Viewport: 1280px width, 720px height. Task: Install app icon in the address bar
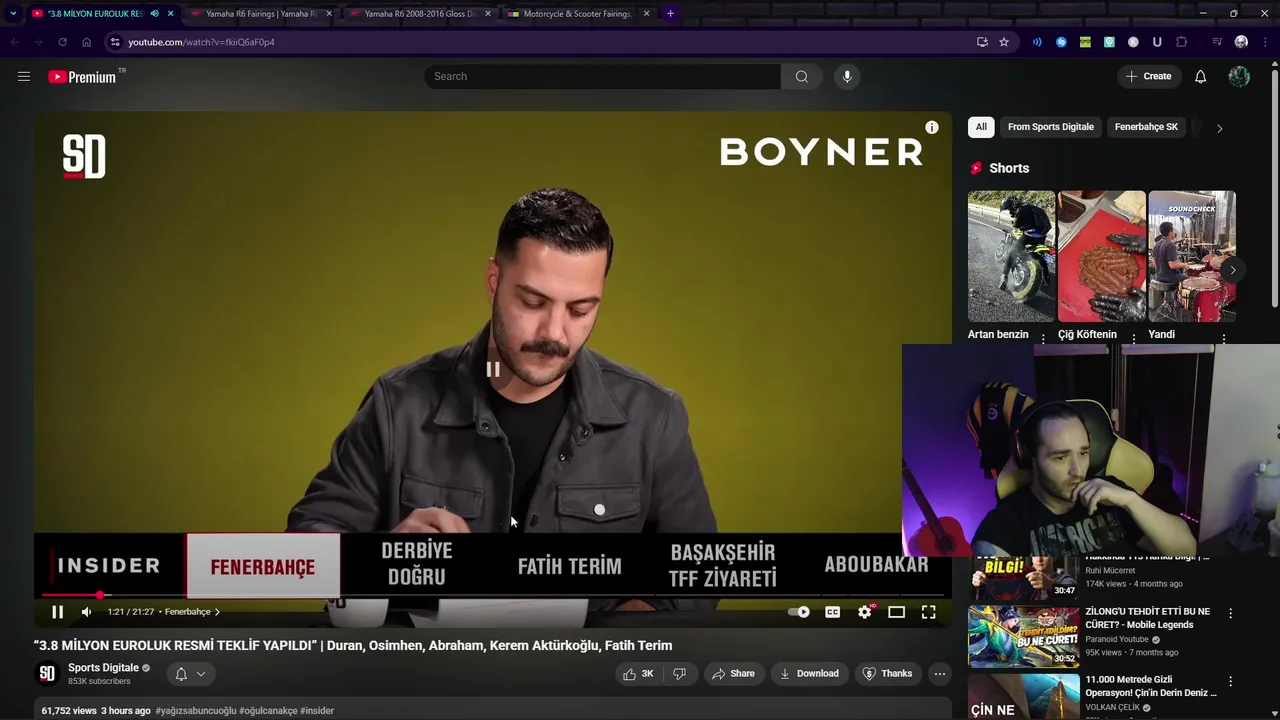[982, 42]
